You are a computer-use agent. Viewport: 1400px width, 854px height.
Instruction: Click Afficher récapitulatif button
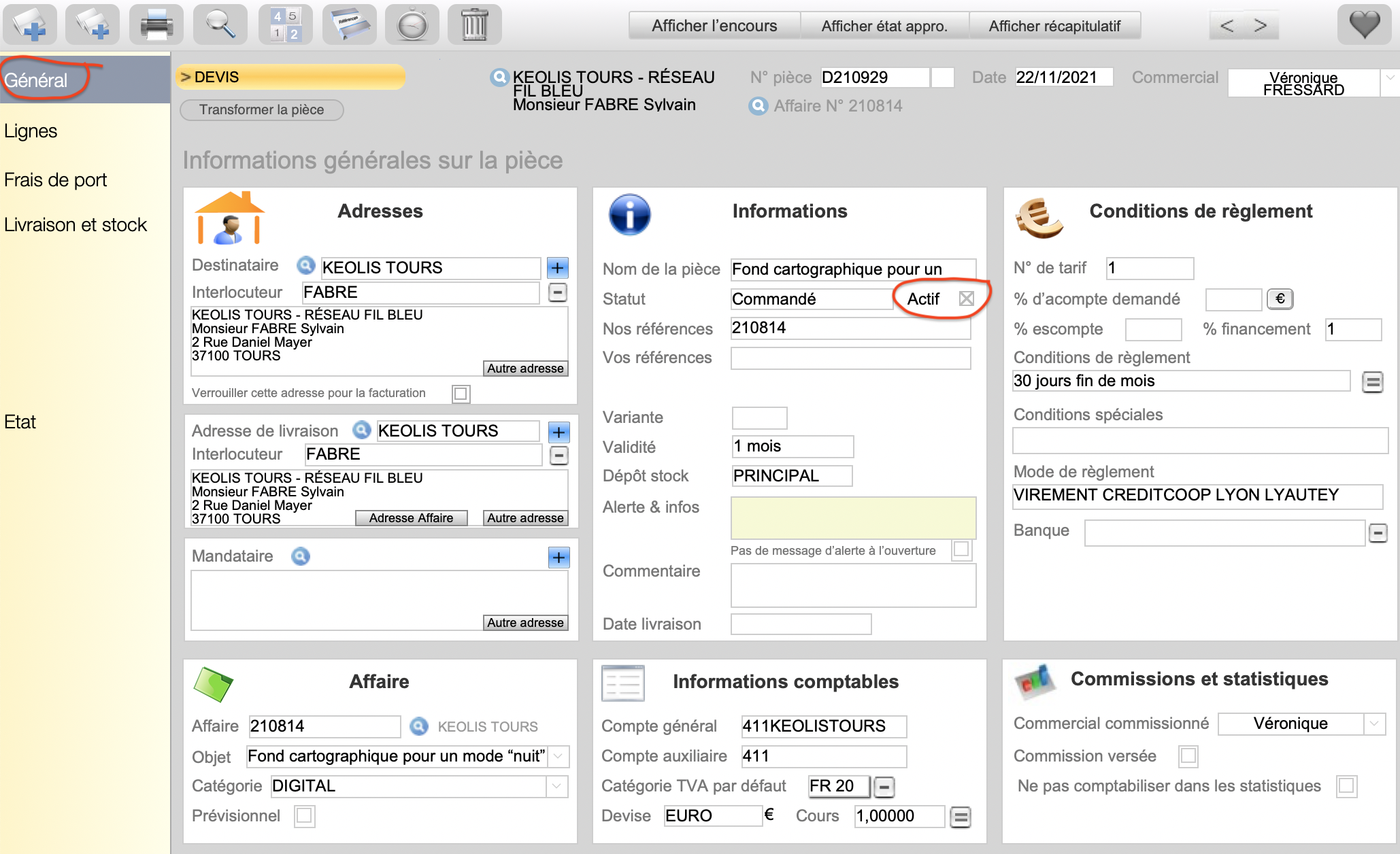[1054, 26]
